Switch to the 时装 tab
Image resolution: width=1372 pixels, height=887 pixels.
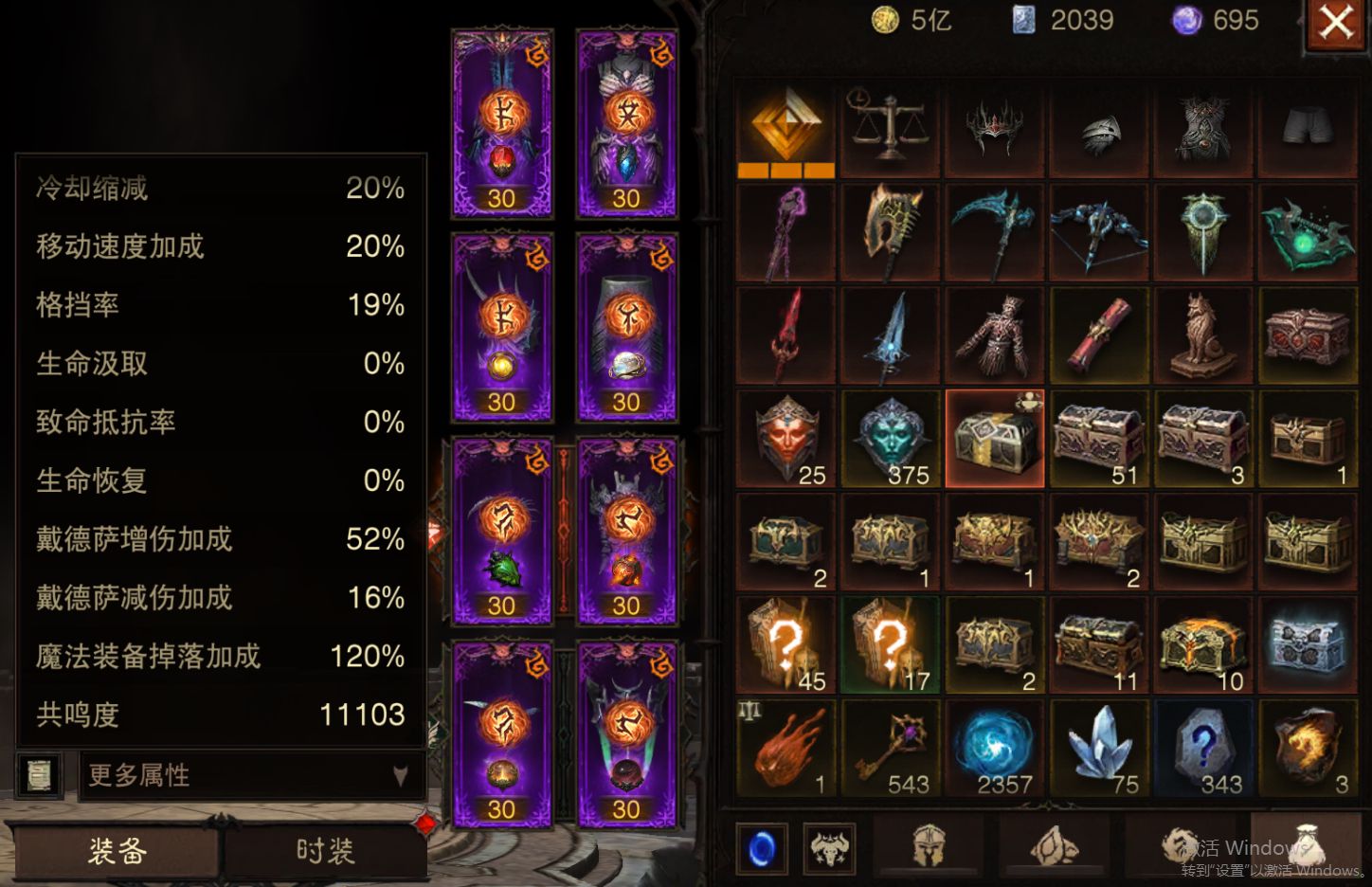pyautogui.click(x=325, y=851)
